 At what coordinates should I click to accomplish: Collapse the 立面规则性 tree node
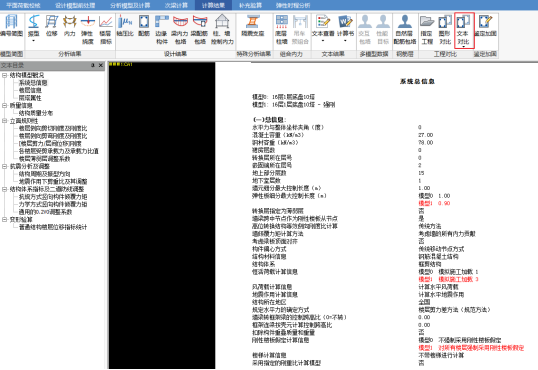pos(4,120)
